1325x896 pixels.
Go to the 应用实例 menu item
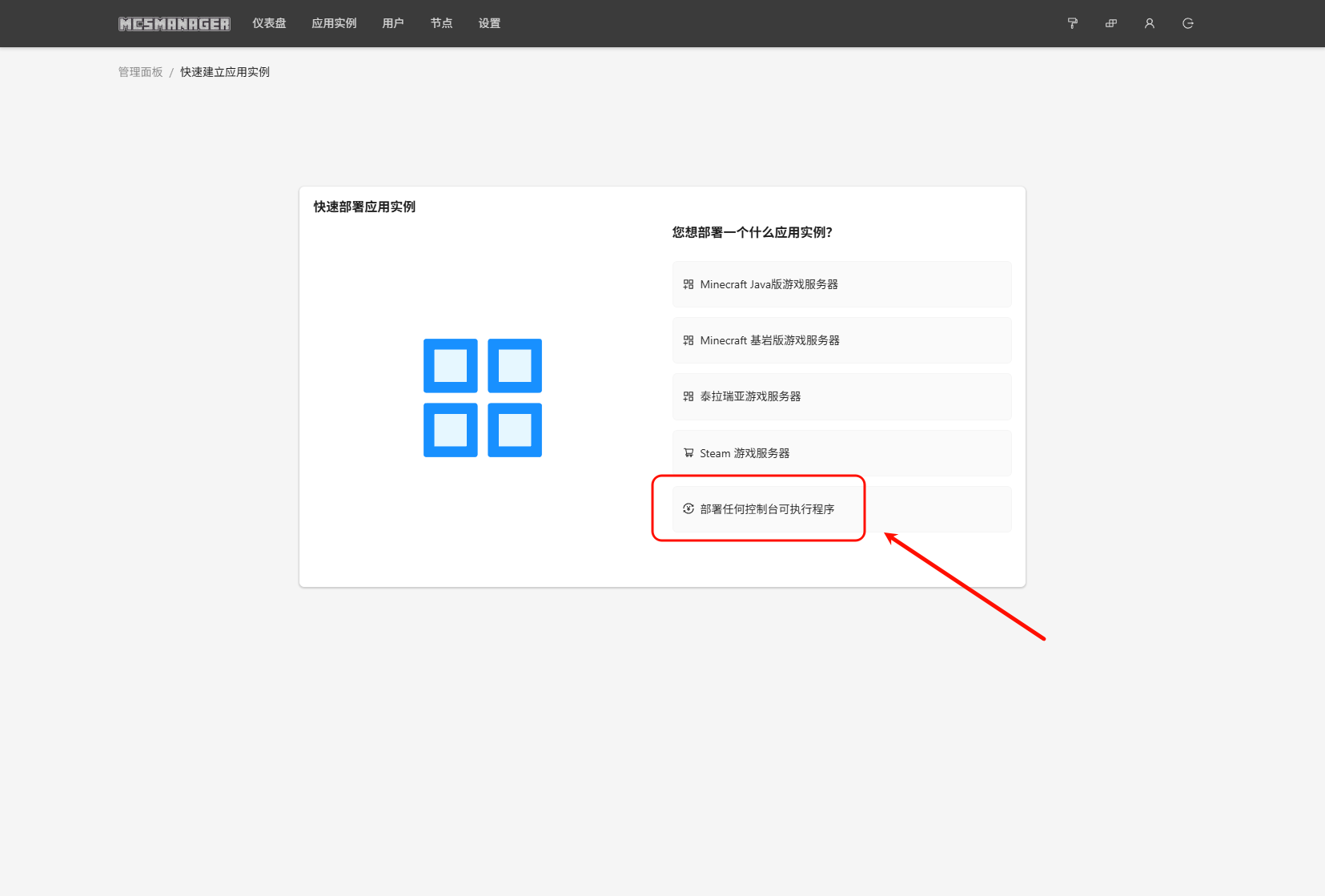click(x=334, y=23)
